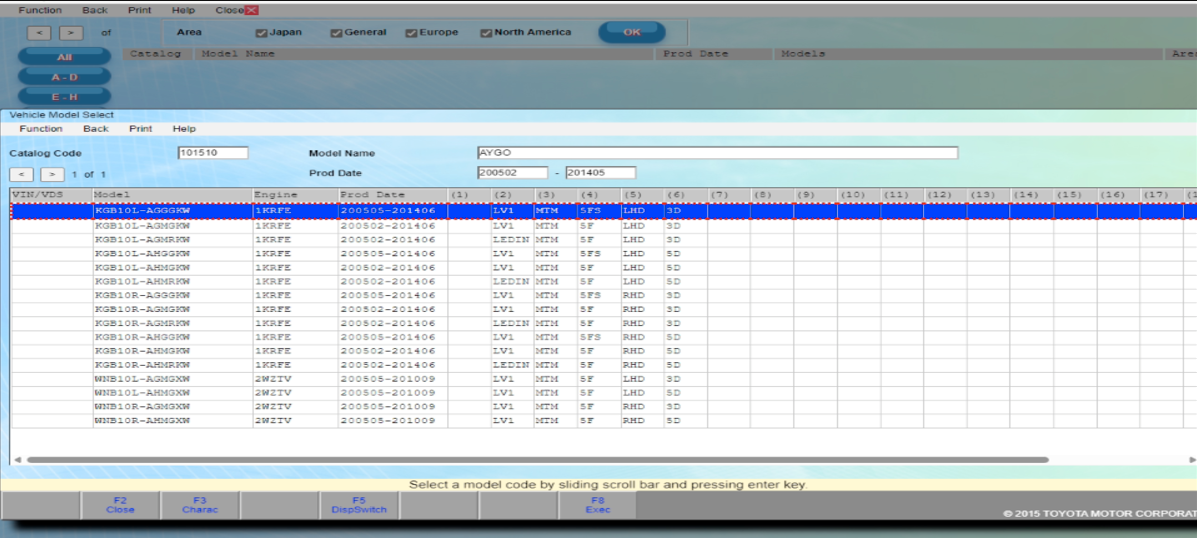Click the F5 DispSwitch function key button
The width and height of the screenshot is (1197, 538).
point(359,505)
